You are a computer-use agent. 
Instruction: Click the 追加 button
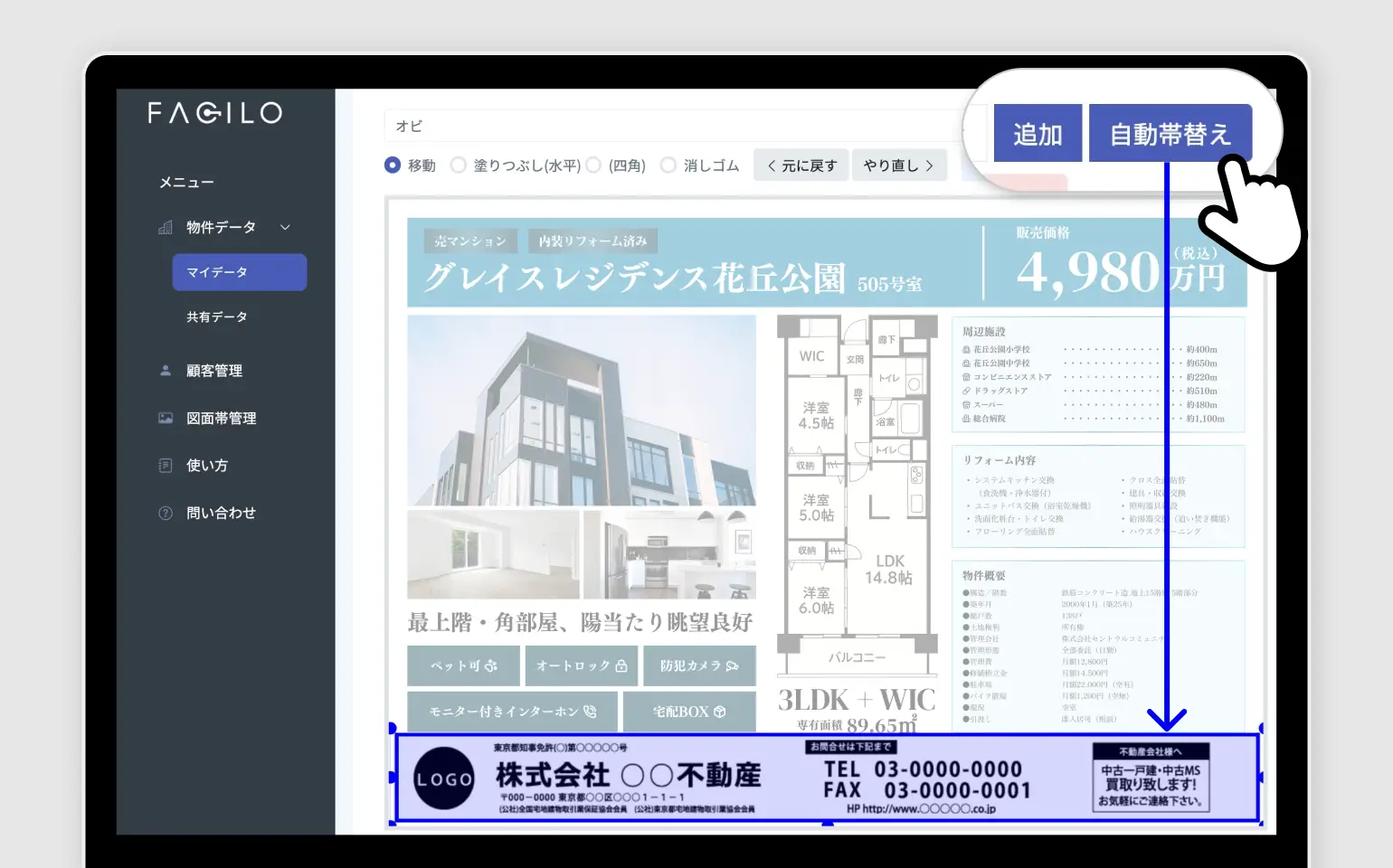coord(1037,132)
